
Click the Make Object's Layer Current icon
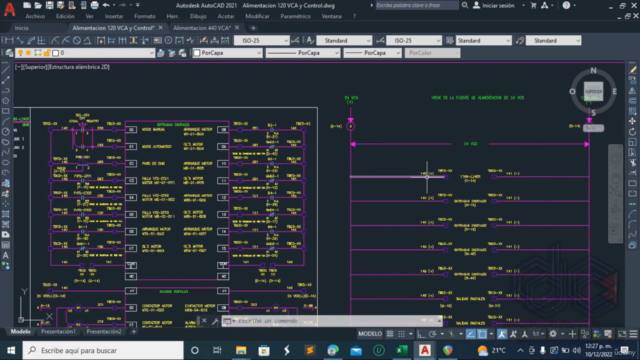pyautogui.click(x=160, y=53)
